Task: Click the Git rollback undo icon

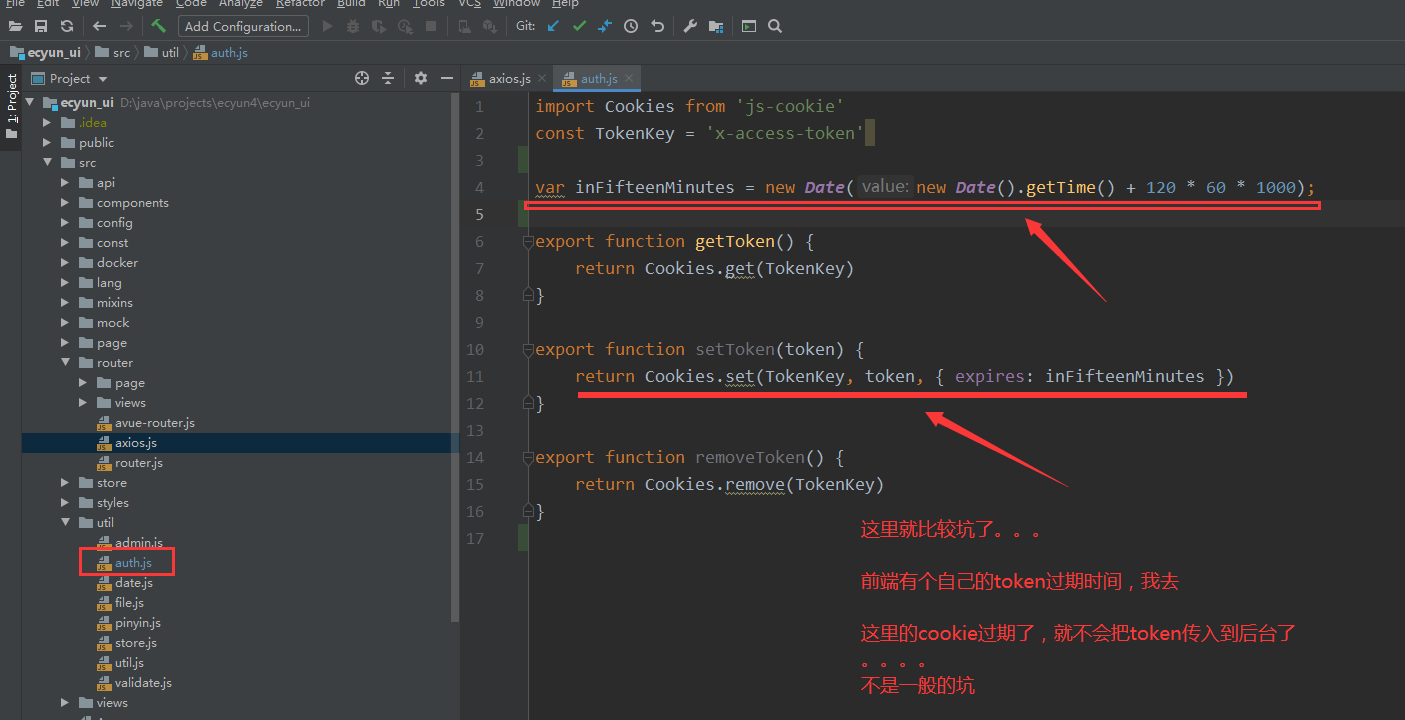Action: [x=657, y=26]
